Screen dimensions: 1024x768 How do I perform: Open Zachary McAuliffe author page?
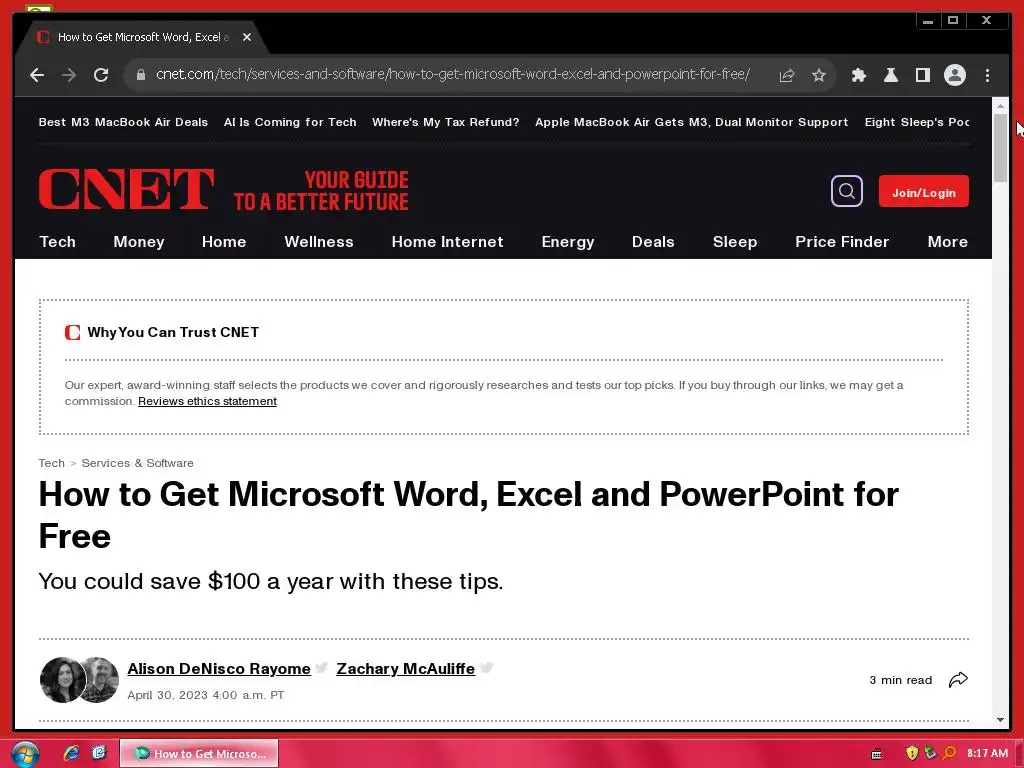click(x=406, y=669)
